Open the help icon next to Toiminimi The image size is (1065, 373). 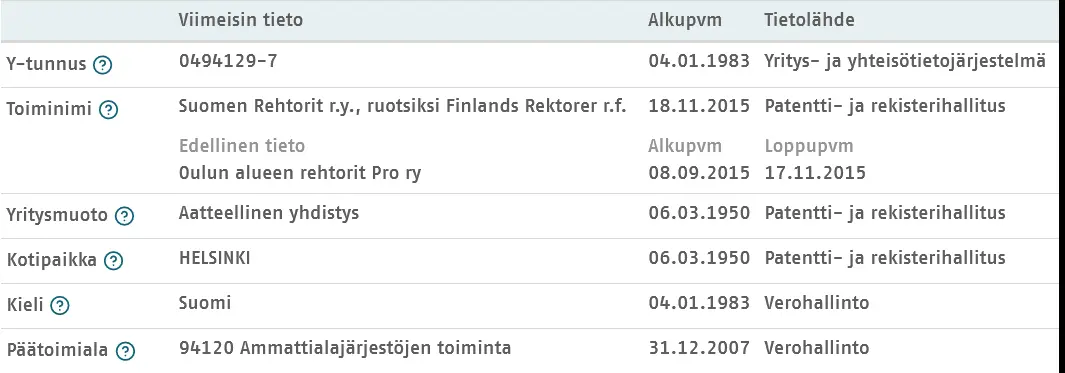[x=109, y=110]
